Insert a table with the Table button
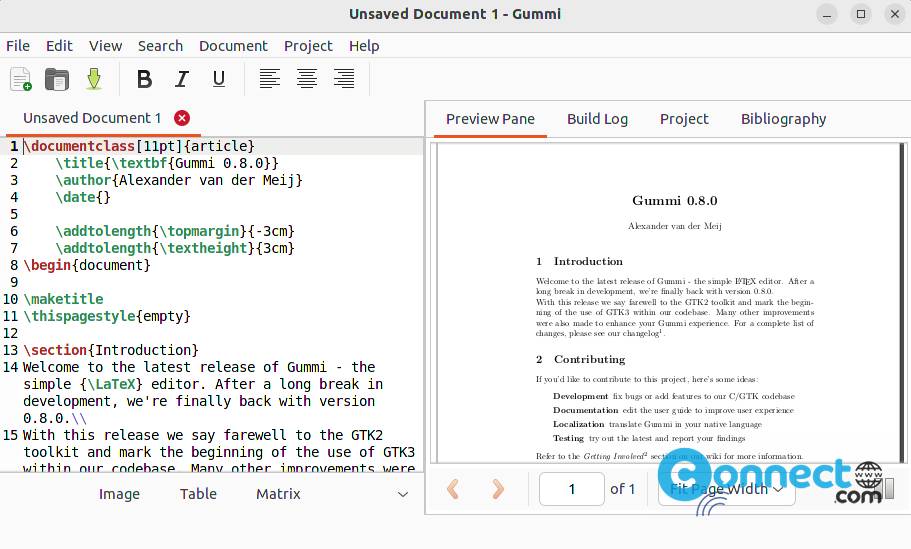The image size is (911, 549). point(198,494)
